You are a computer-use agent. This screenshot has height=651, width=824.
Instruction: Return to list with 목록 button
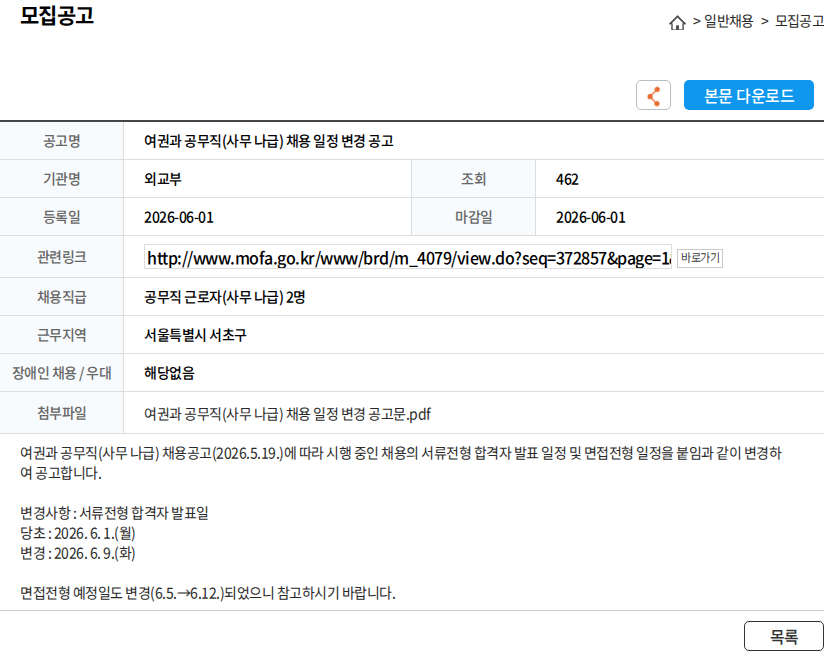(x=784, y=636)
